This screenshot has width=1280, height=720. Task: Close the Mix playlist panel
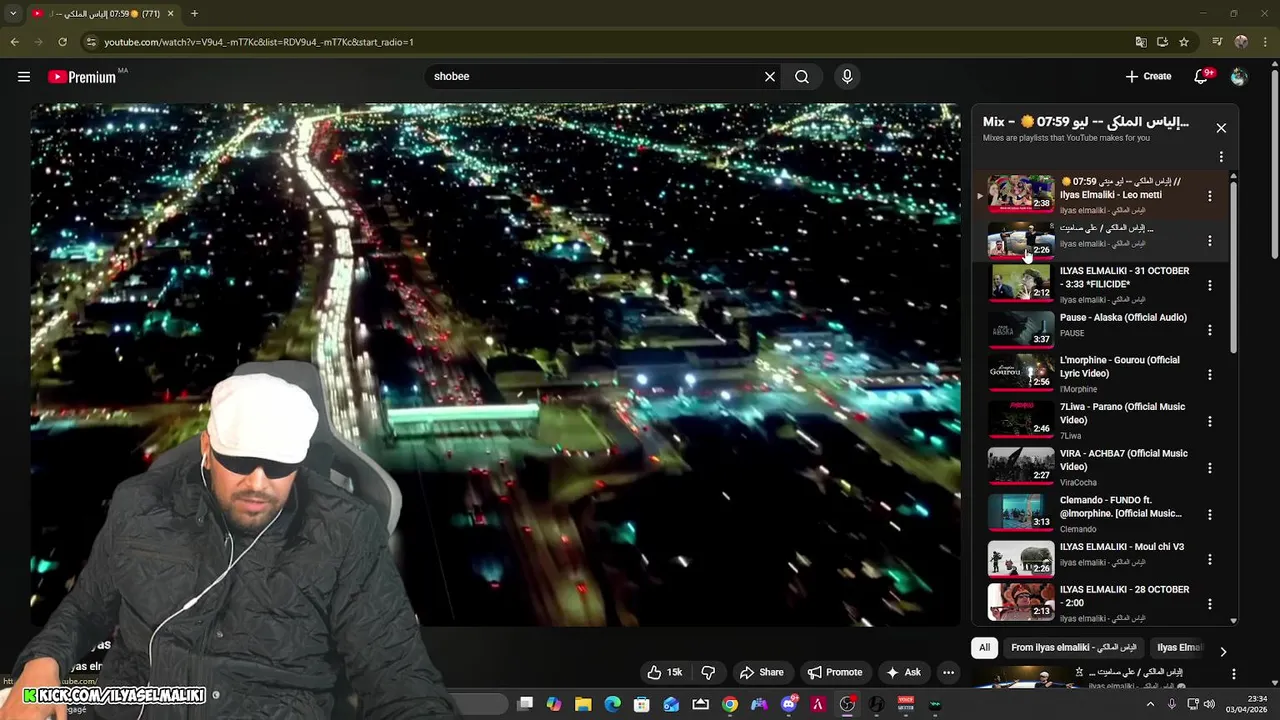pos(1221,128)
